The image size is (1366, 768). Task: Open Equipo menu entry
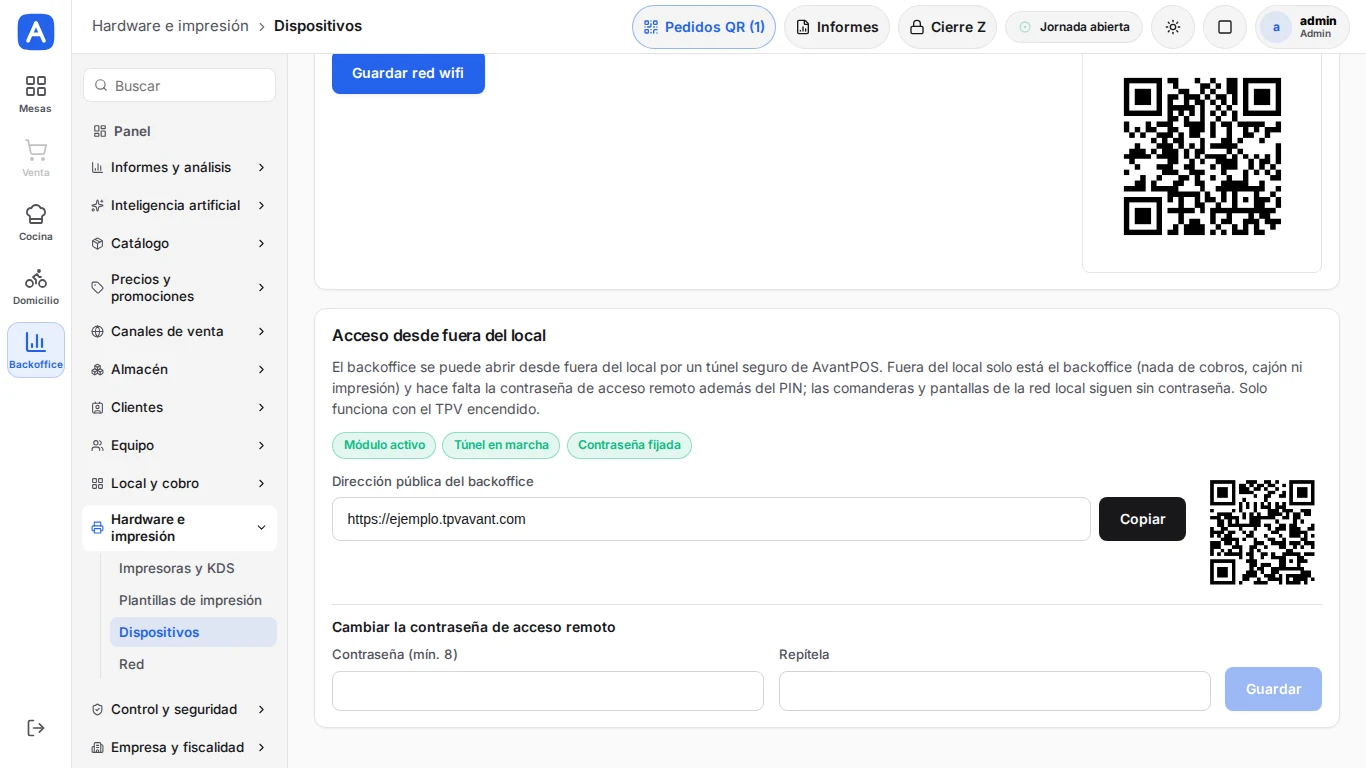click(179, 445)
